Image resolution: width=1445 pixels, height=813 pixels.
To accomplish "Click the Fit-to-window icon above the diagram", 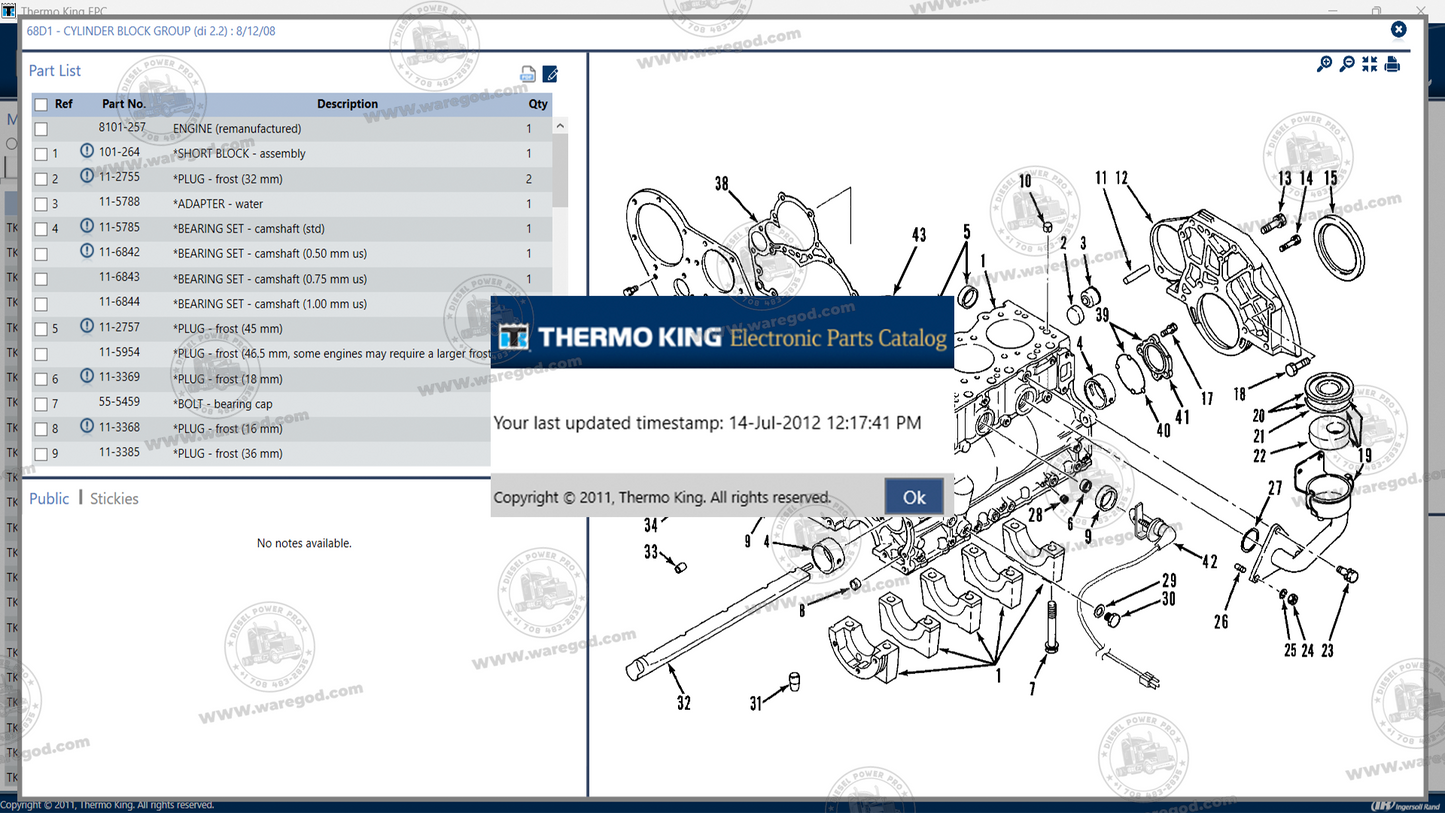I will 1369,63.
